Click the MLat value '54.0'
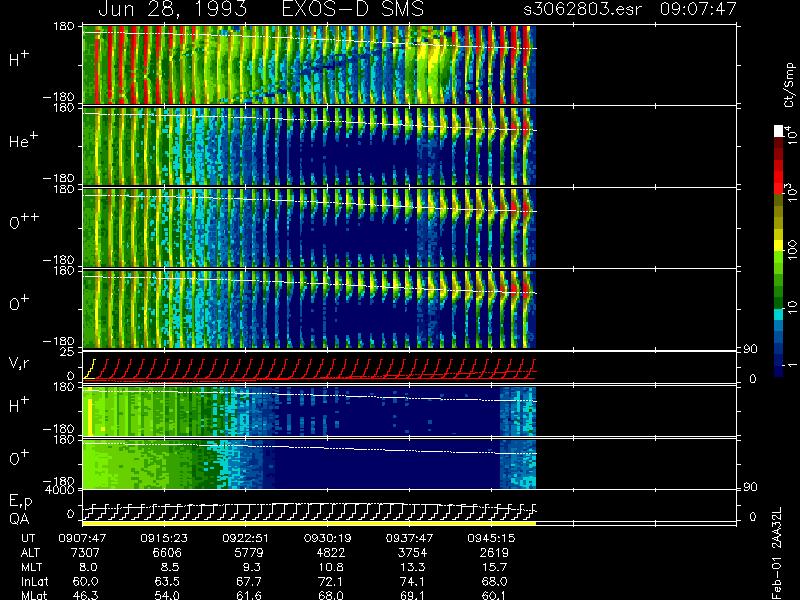 167,595
